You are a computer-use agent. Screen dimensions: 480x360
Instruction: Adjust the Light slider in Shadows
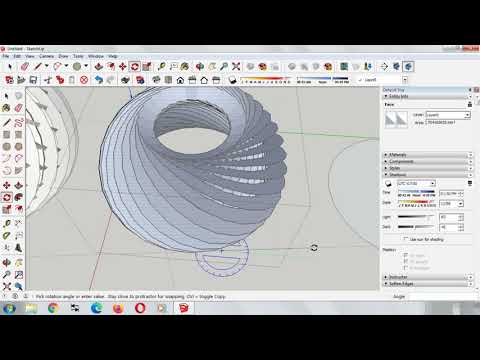click(x=416, y=217)
